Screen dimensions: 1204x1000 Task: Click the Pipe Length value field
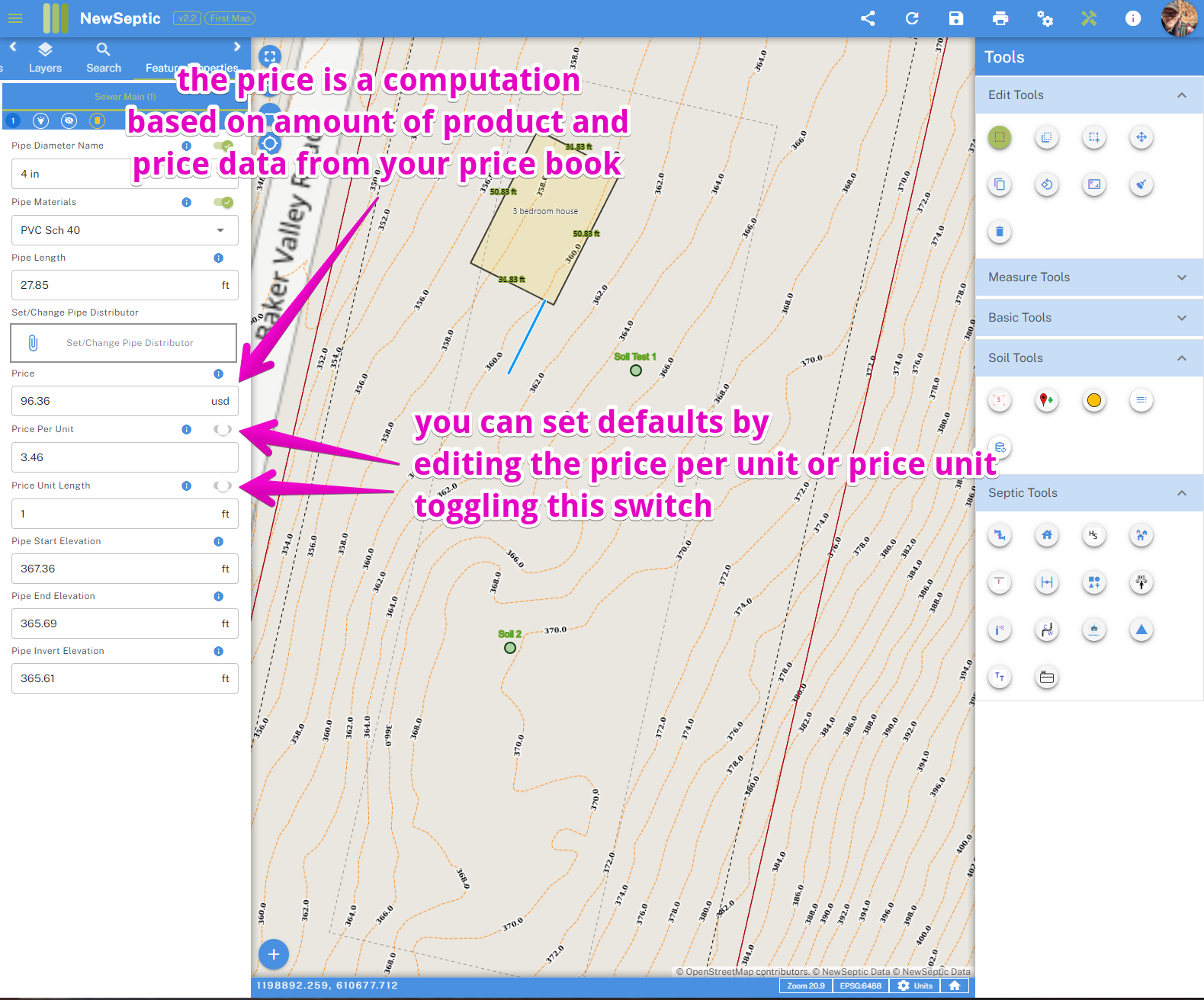click(x=125, y=285)
